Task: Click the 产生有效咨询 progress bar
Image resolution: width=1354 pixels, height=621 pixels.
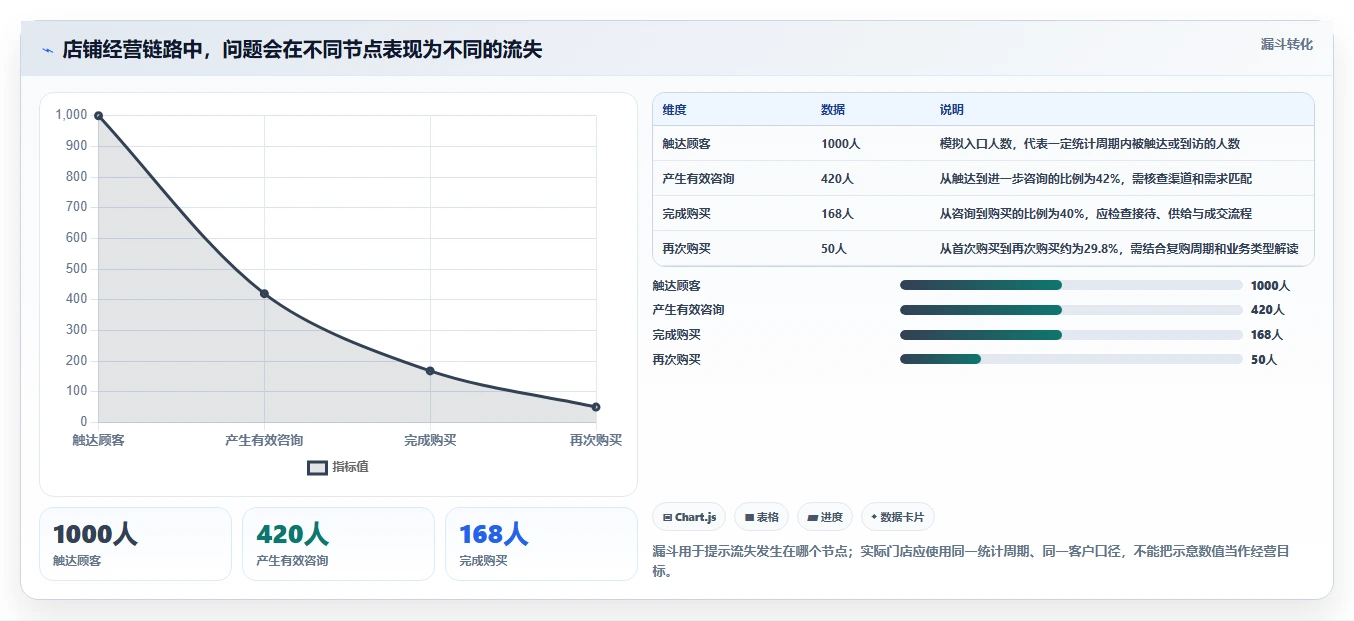Action: [x=1071, y=310]
